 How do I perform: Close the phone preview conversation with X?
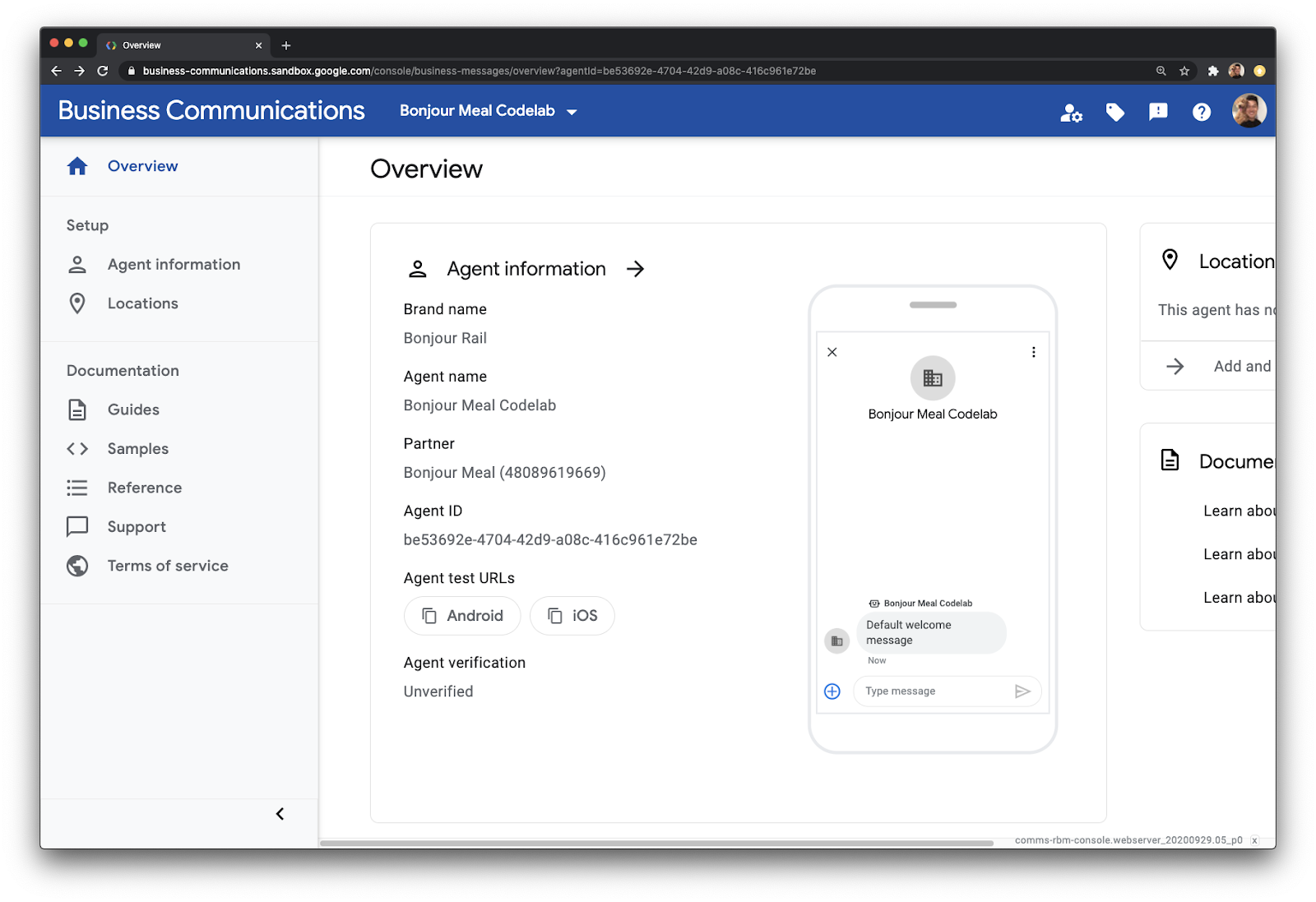click(x=832, y=353)
